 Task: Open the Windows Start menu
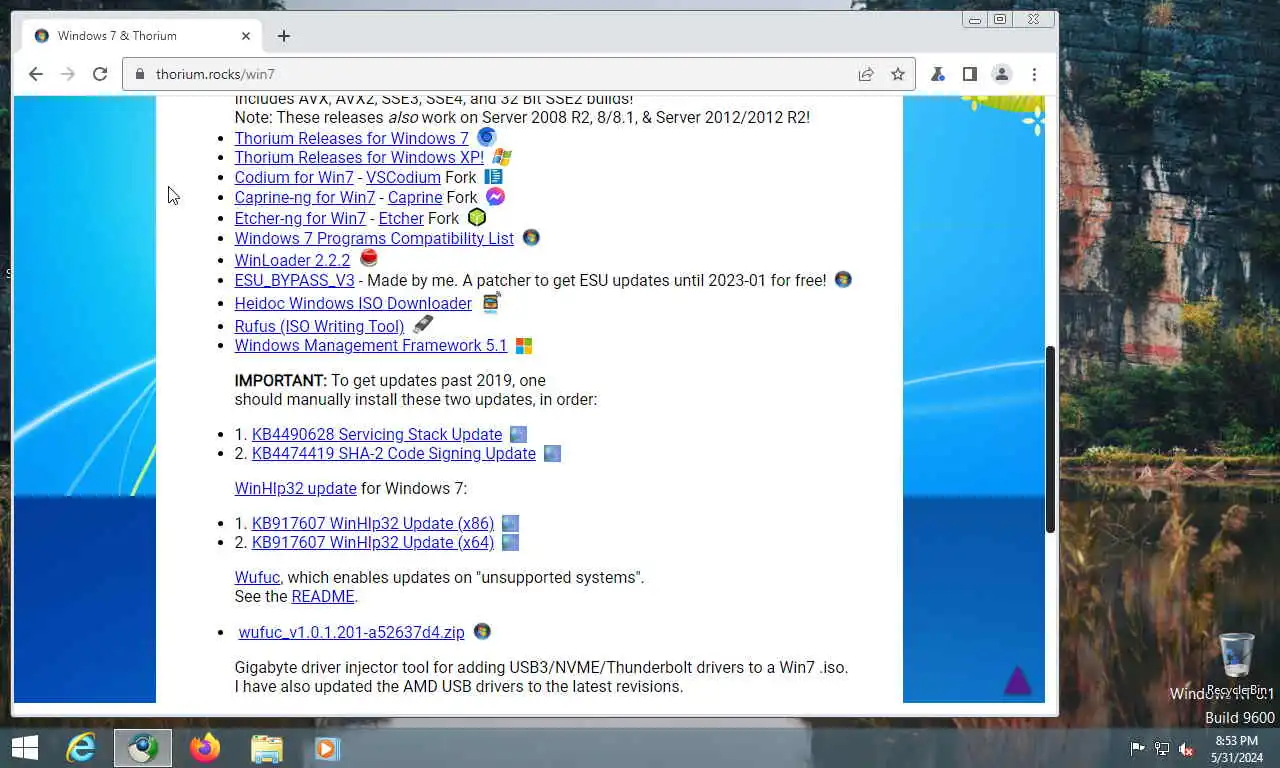coord(25,748)
